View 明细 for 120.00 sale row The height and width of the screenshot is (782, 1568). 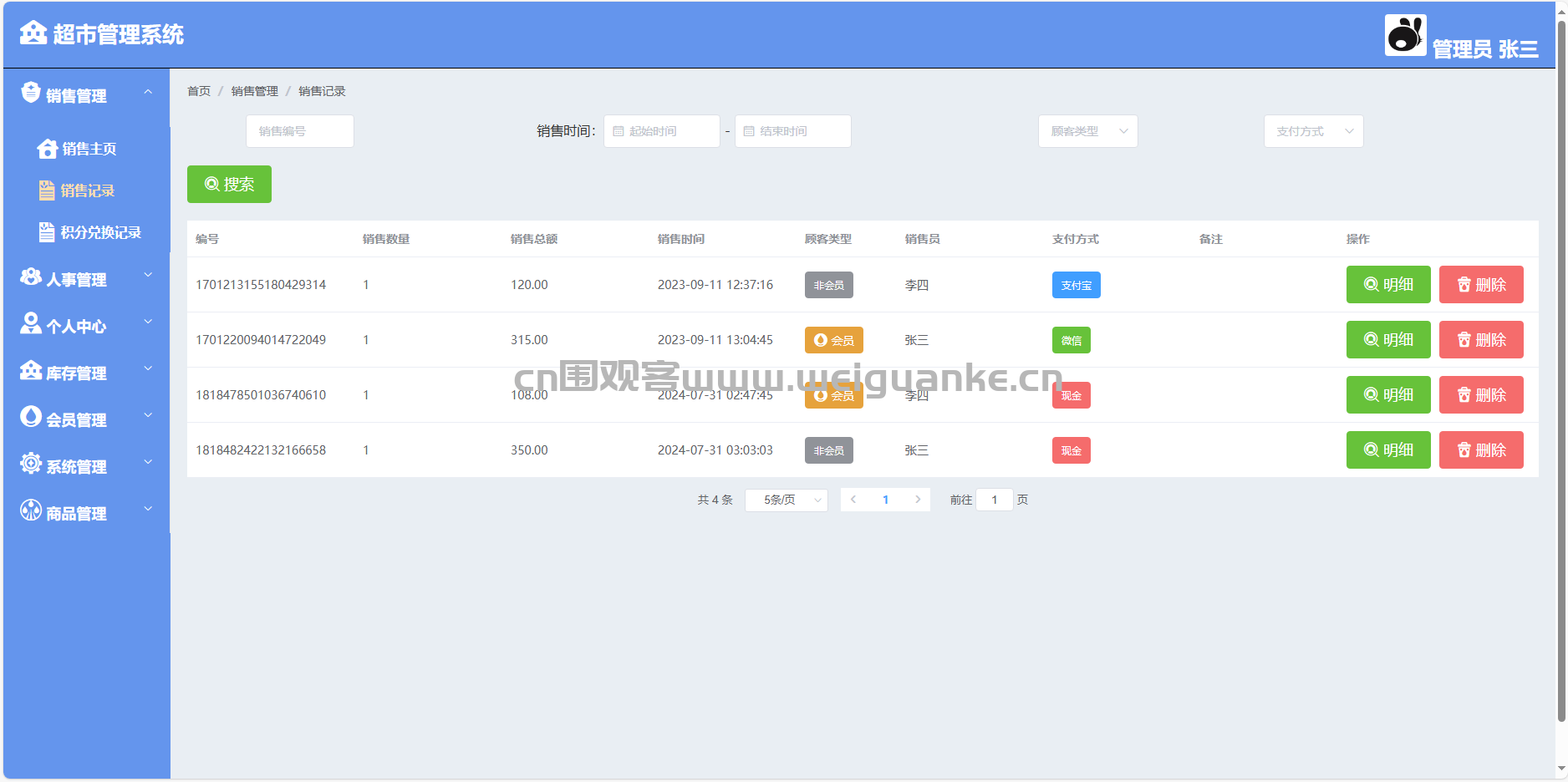(1388, 284)
